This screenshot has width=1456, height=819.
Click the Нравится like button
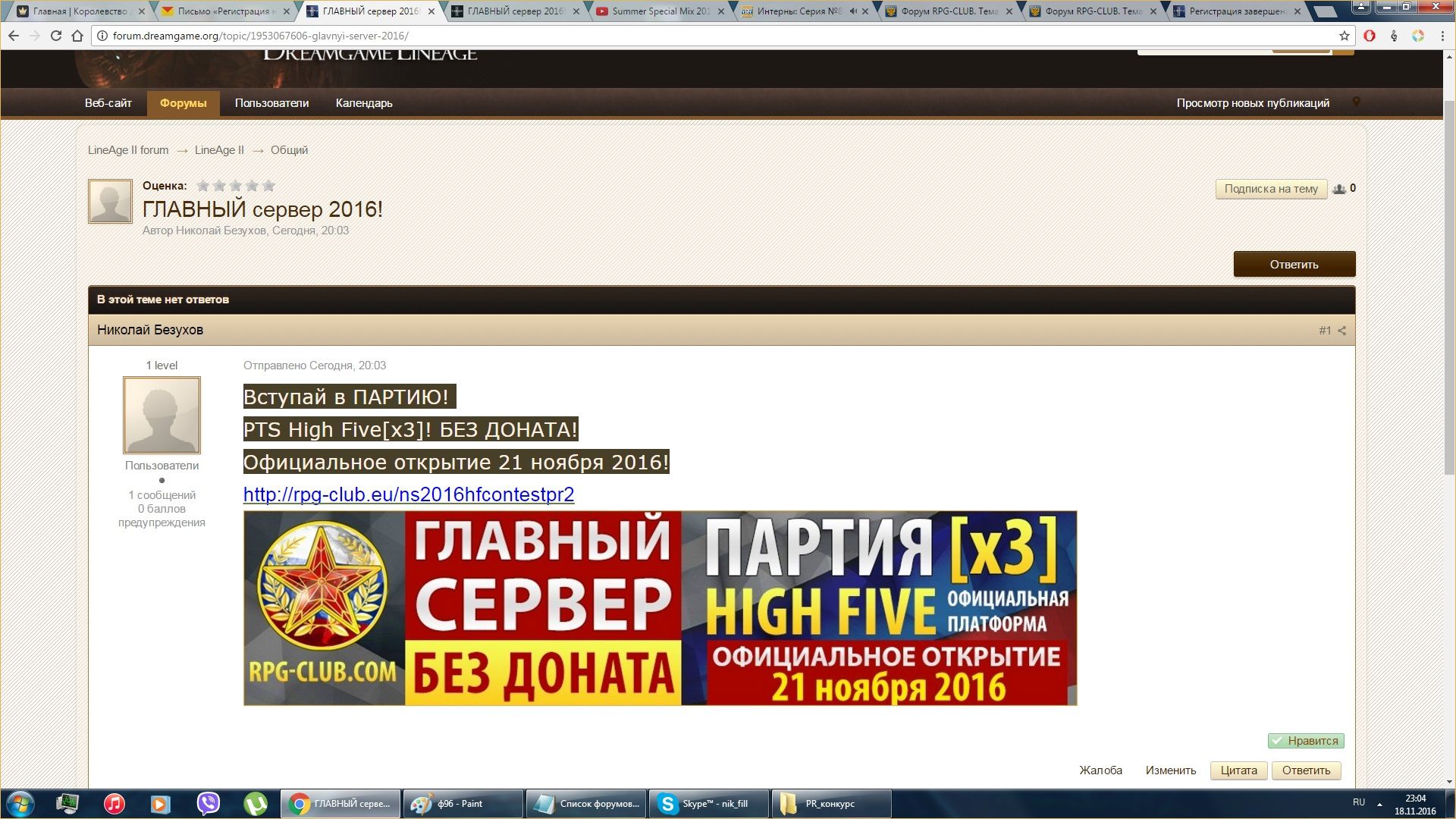1306,741
